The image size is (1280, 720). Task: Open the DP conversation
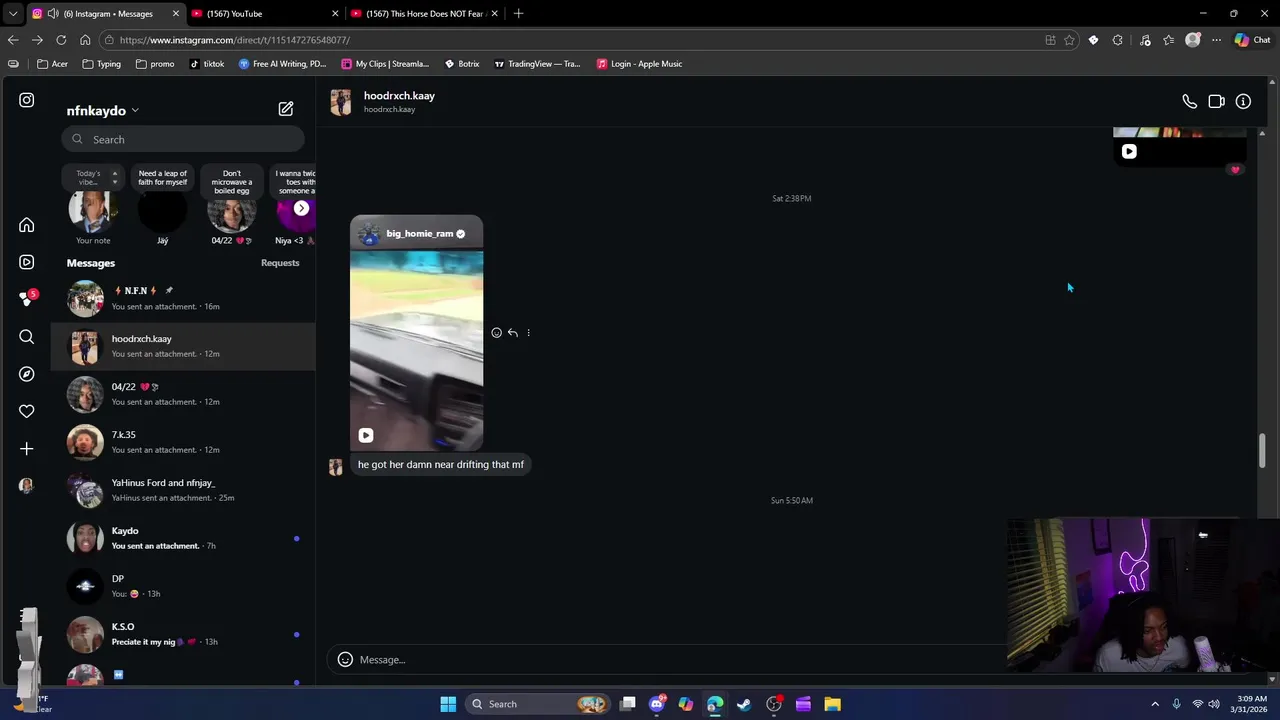tap(183, 586)
